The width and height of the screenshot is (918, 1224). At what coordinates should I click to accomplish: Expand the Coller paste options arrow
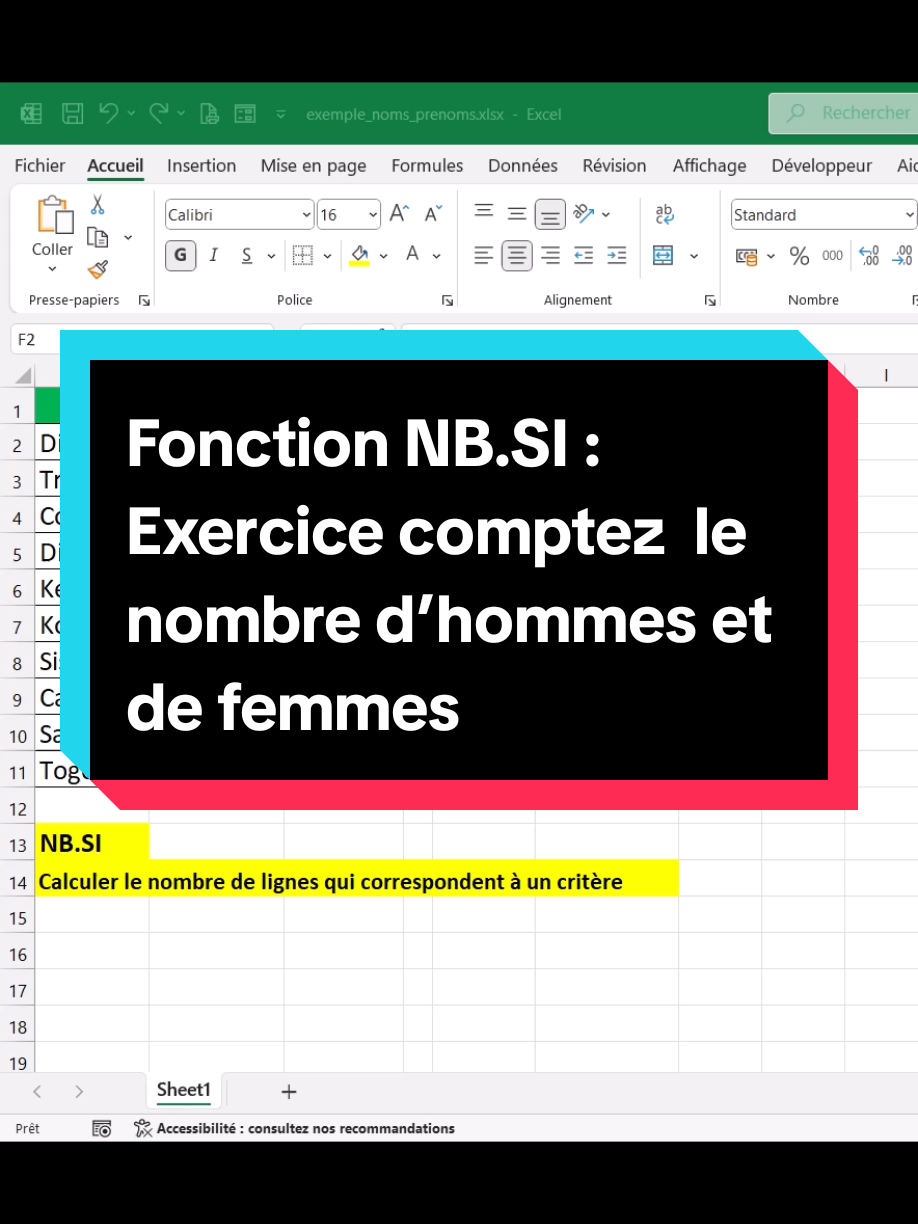(52, 269)
